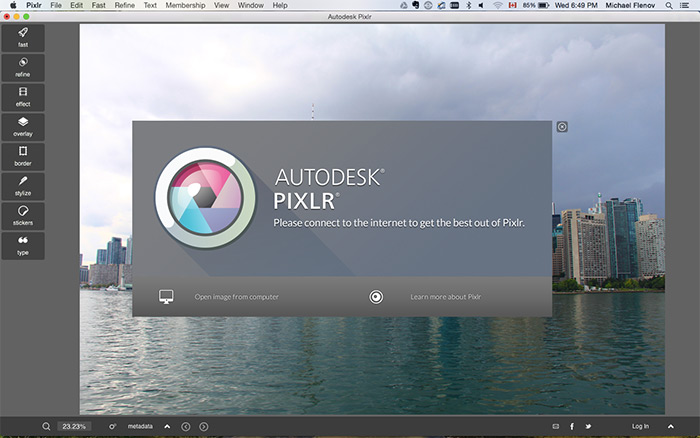Click Open image from computer
Screen dimensions: 700x438
236,297
